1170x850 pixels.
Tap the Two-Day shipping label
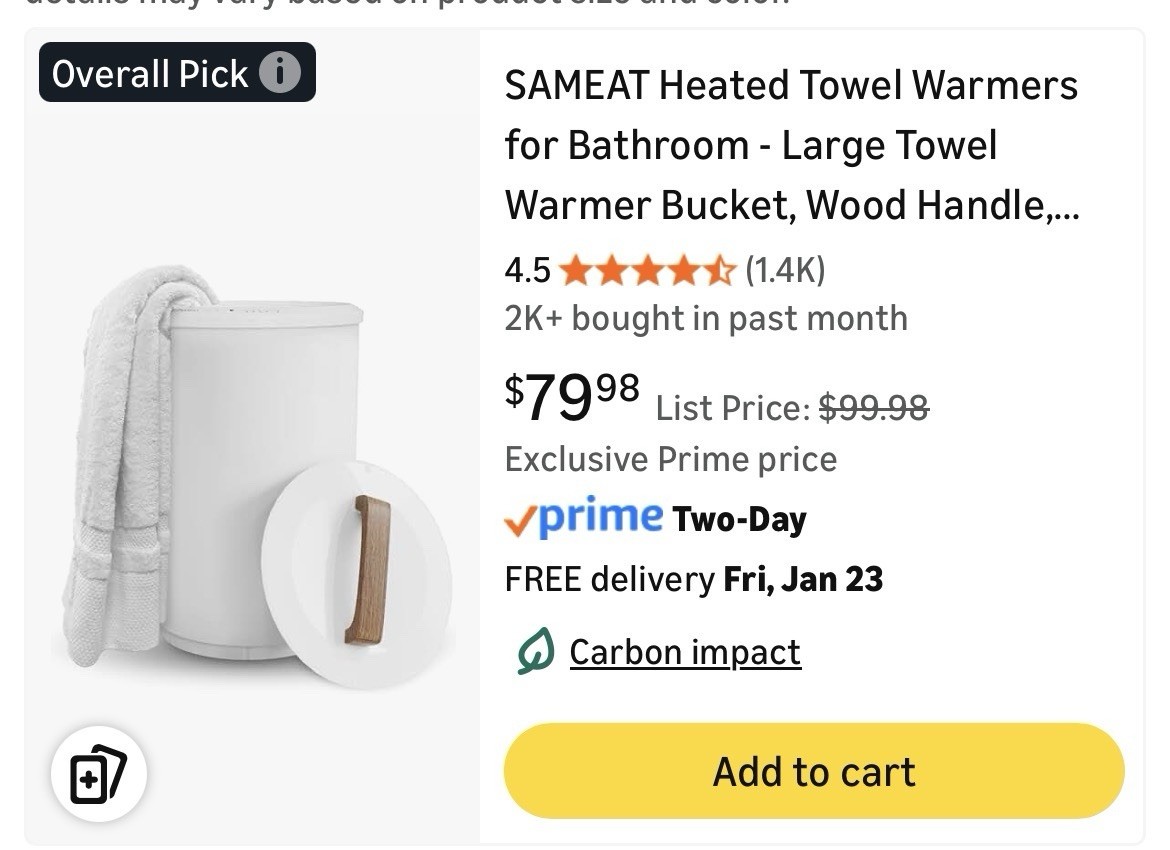(x=739, y=520)
